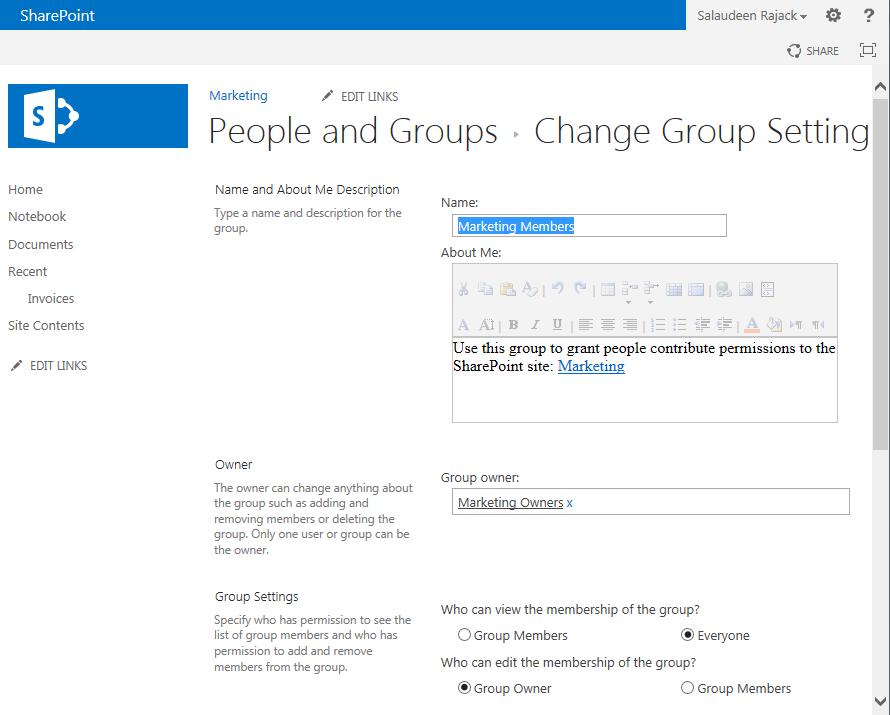Select Group Owner for editing membership
This screenshot has width=890, height=715.
click(x=464, y=688)
